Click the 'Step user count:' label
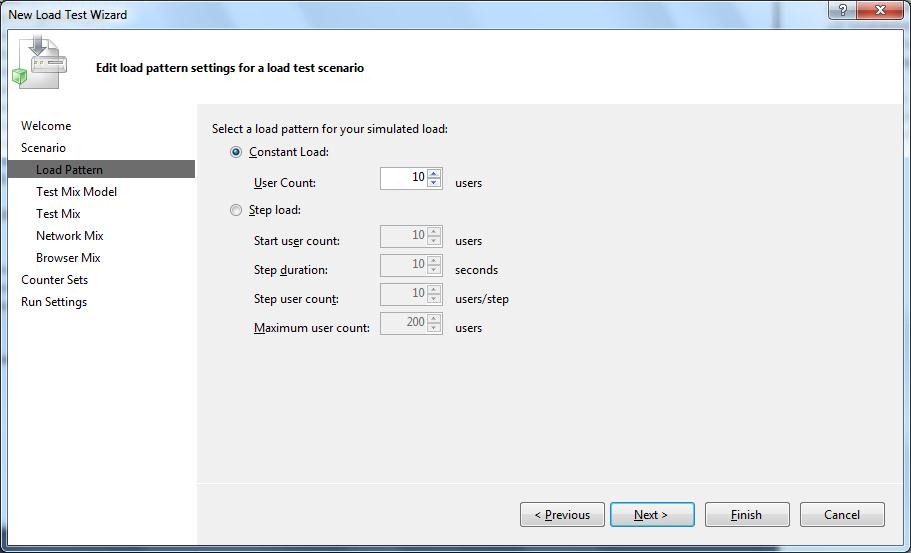This screenshot has height=553, width=911. (x=296, y=299)
